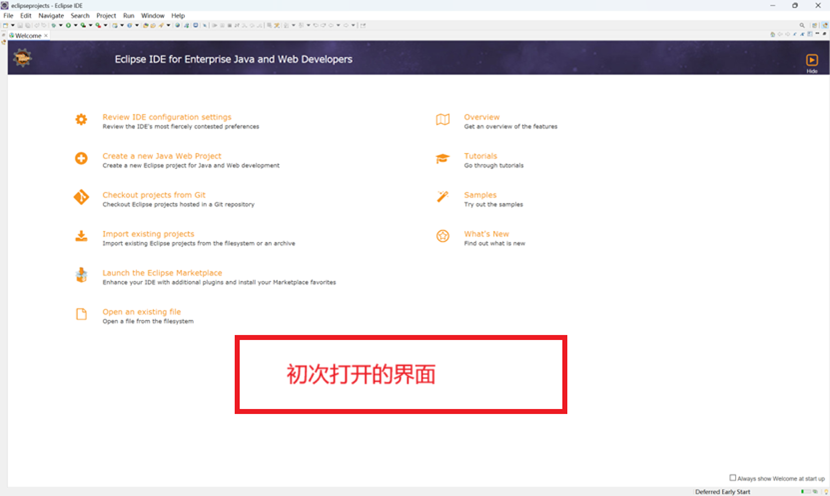The height and width of the screenshot is (496, 830).
Task: Close the Welcome tab
Action: (46, 35)
